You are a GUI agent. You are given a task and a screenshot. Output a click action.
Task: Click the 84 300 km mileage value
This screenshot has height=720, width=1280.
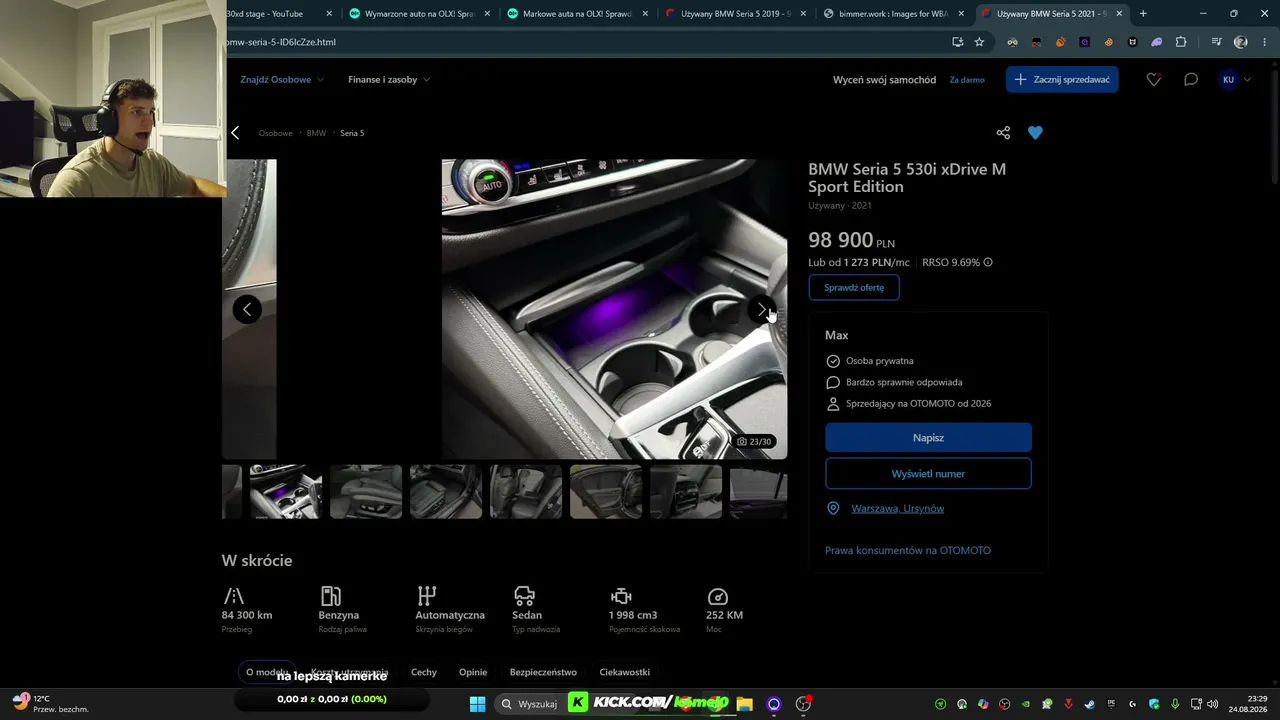pos(247,616)
